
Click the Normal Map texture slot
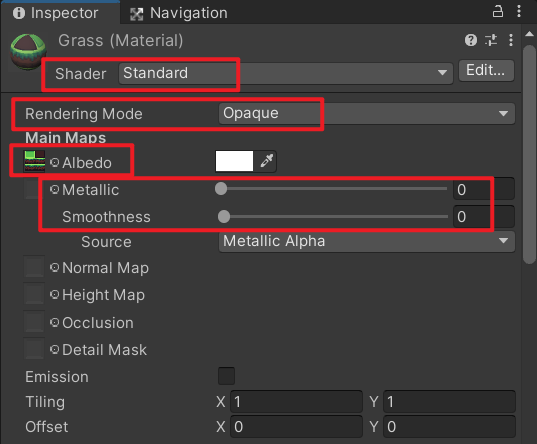click(34, 267)
